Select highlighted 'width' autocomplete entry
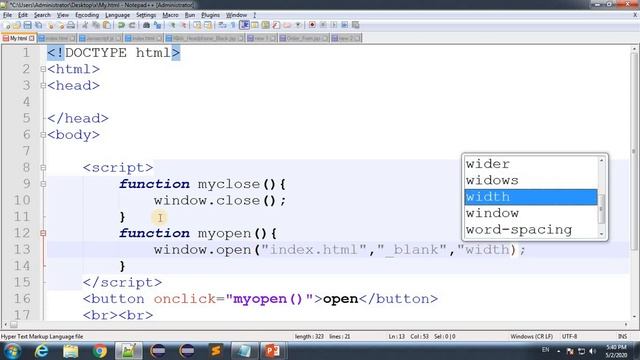 point(531,197)
